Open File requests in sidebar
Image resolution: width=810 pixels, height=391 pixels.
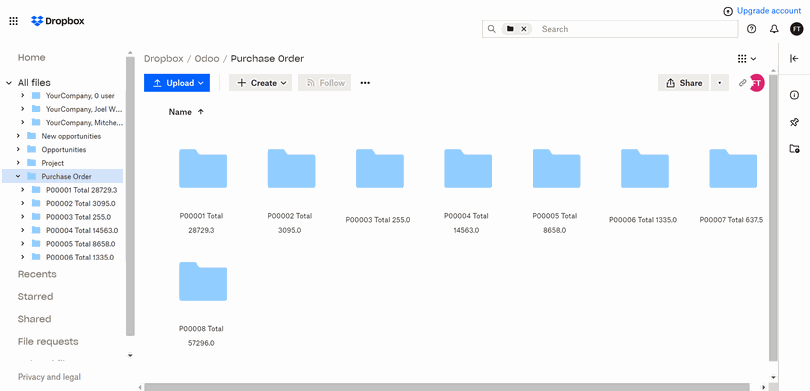(x=48, y=341)
